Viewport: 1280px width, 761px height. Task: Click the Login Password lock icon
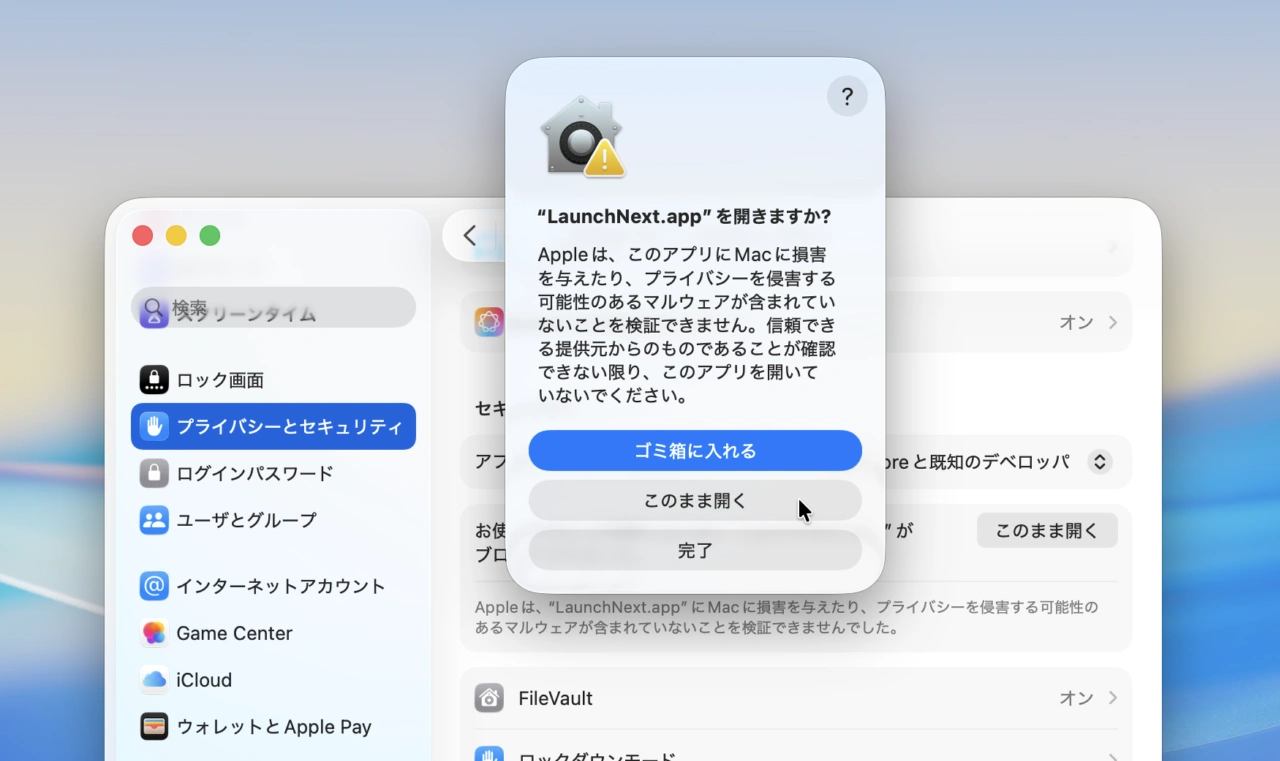click(154, 473)
